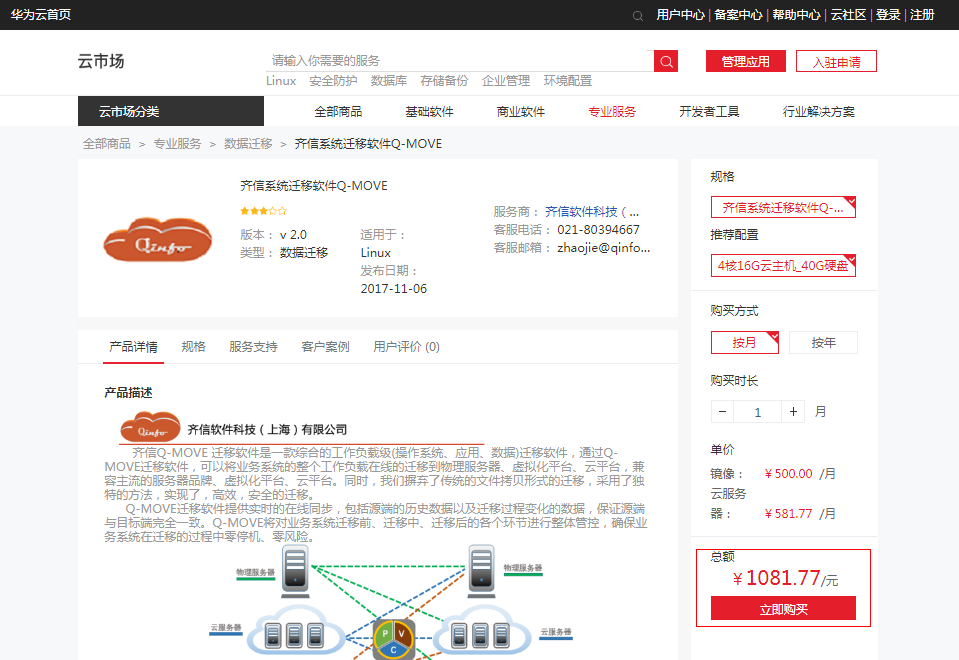Click the image price ¥500.00
Image resolution: width=959 pixels, height=660 pixels.
point(788,474)
